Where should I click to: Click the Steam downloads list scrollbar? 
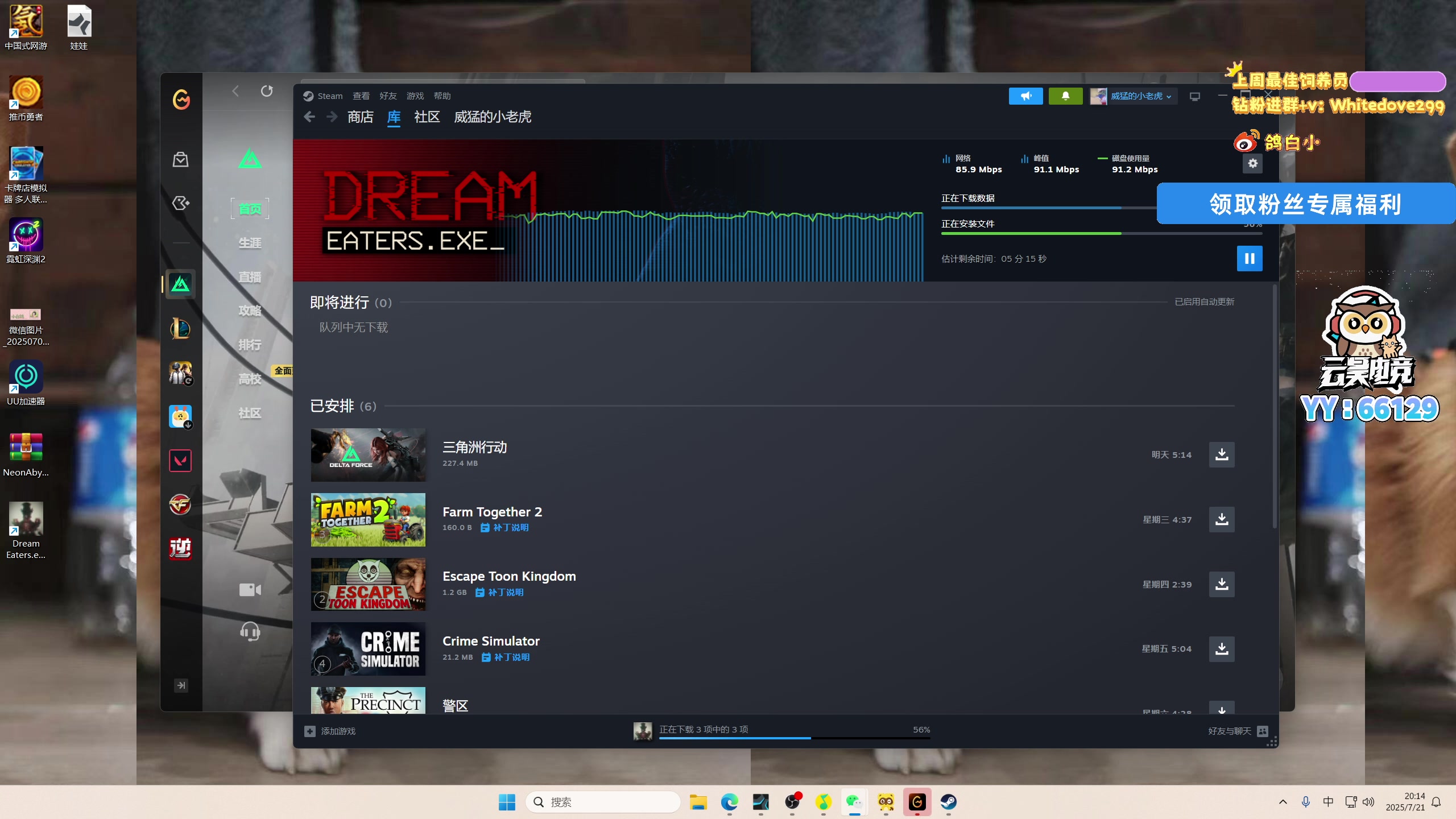(1275, 407)
